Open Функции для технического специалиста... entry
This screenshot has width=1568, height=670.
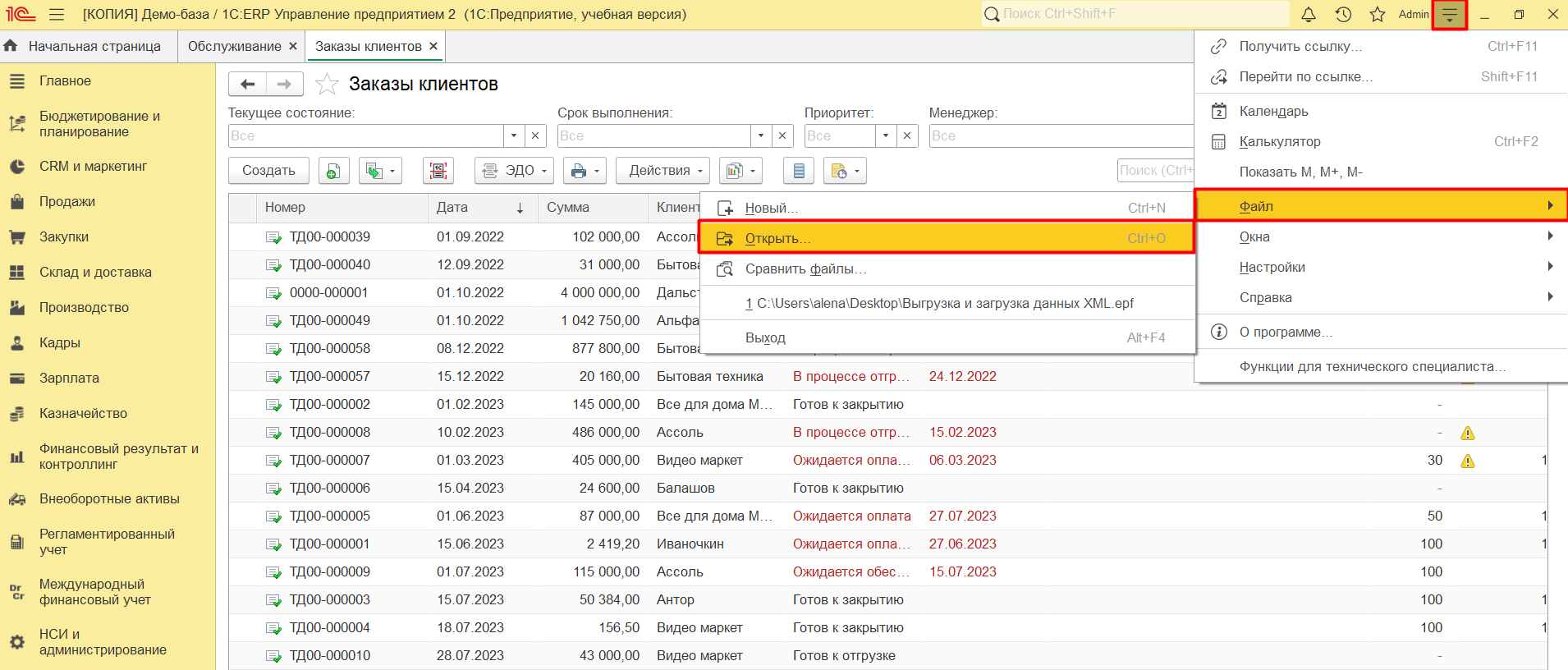click(1381, 366)
